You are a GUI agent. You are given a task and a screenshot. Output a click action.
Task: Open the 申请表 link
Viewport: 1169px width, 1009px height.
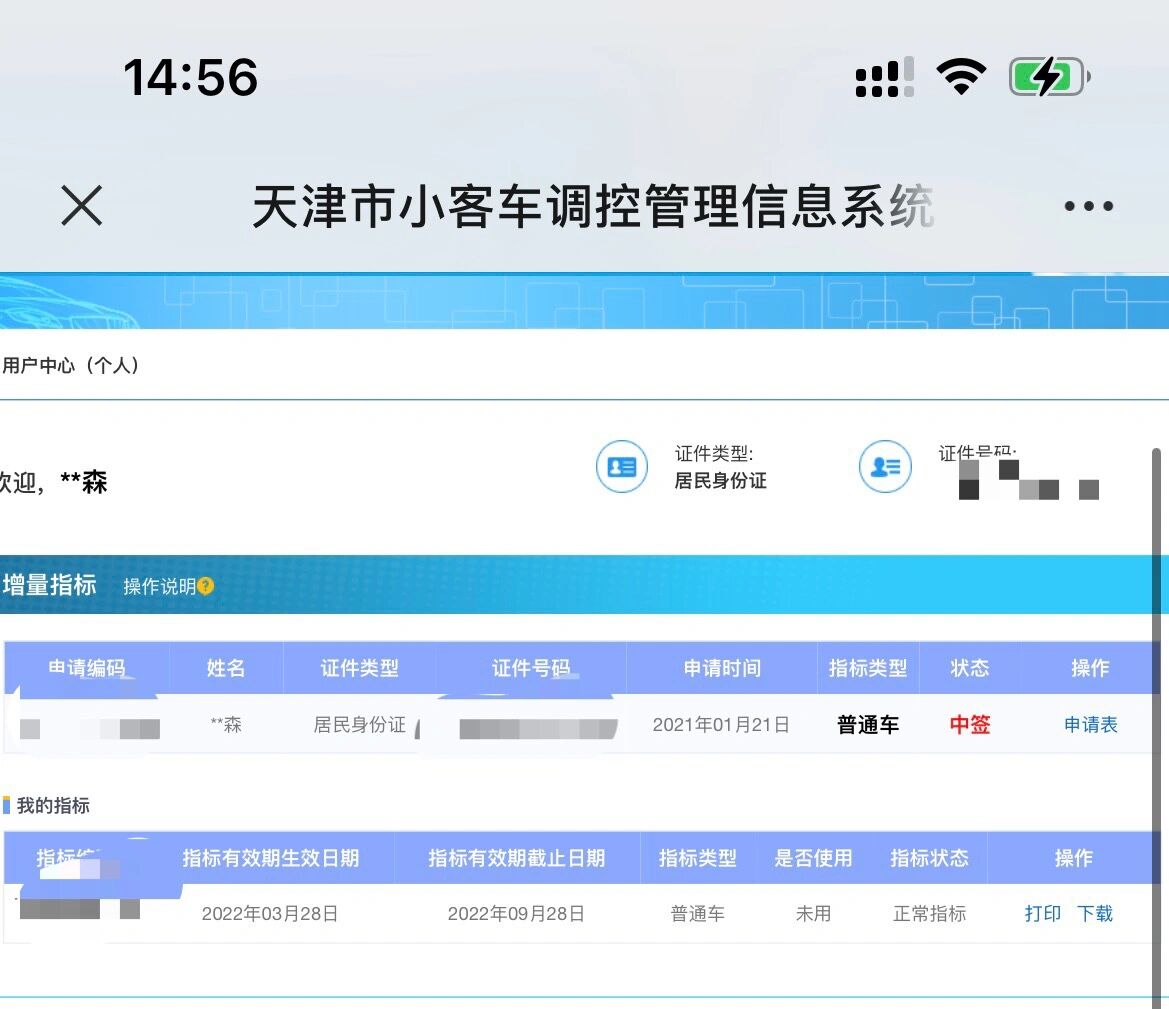pos(1090,725)
